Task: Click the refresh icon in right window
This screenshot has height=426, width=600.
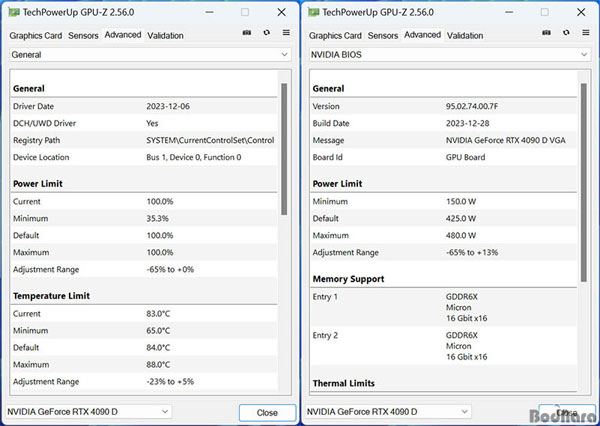Action: [566, 33]
